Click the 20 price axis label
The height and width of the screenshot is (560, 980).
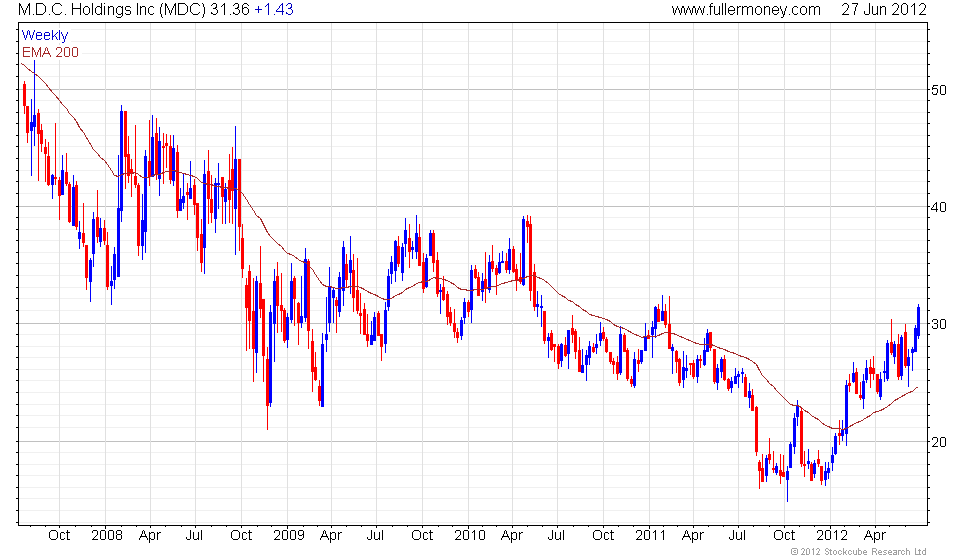pos(939,442)
